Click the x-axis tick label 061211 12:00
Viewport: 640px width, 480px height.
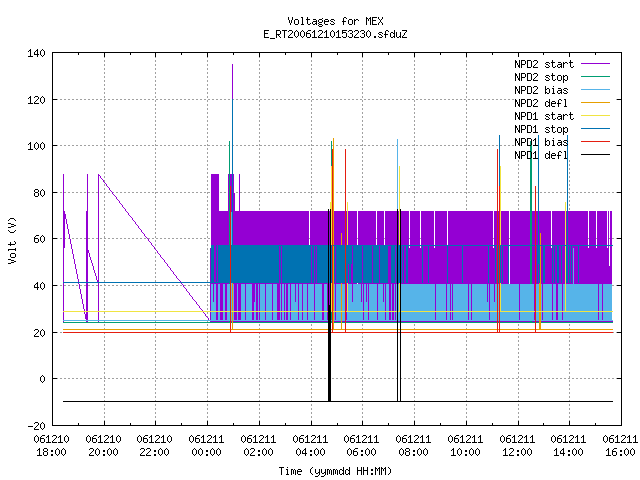(x=517, y=446)
